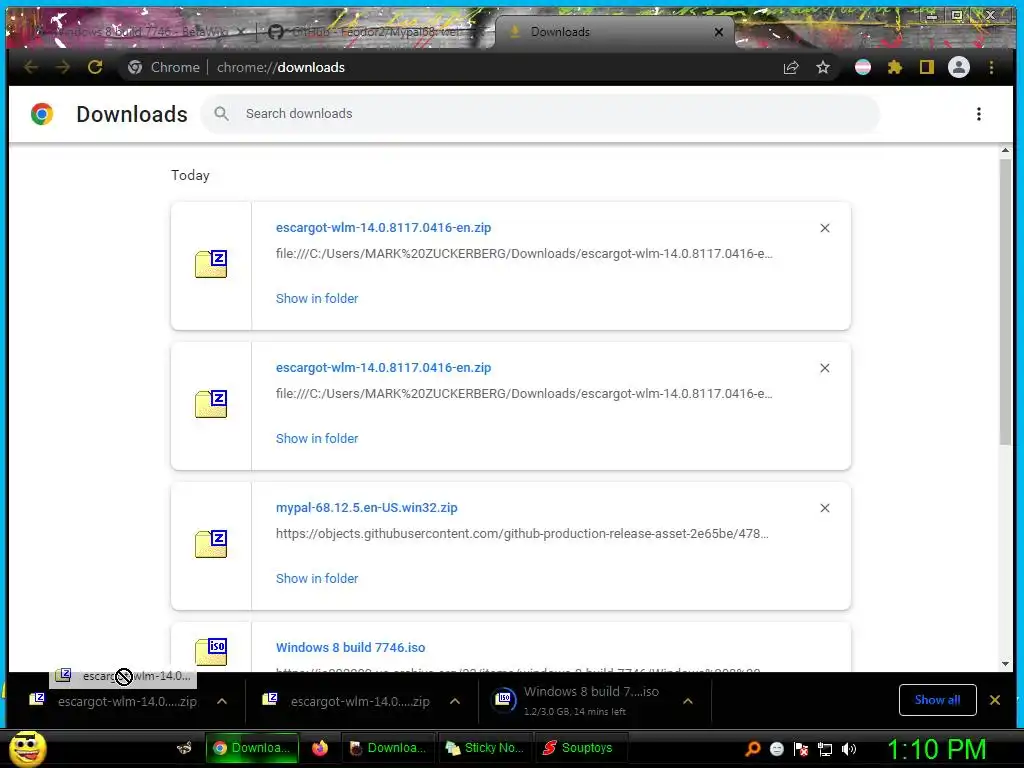Screen dimensions: 1024x768
Task: Remove mypal-68.12.5 entry with its X
Action: 825,508
